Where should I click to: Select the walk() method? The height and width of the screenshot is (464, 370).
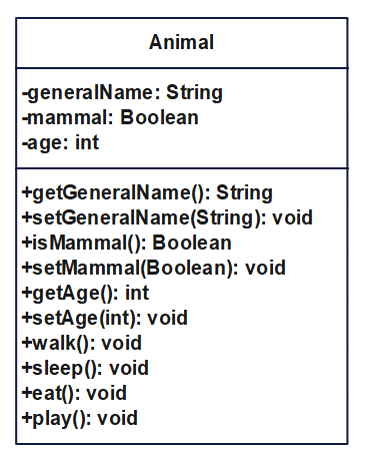(x=82, y=343)
